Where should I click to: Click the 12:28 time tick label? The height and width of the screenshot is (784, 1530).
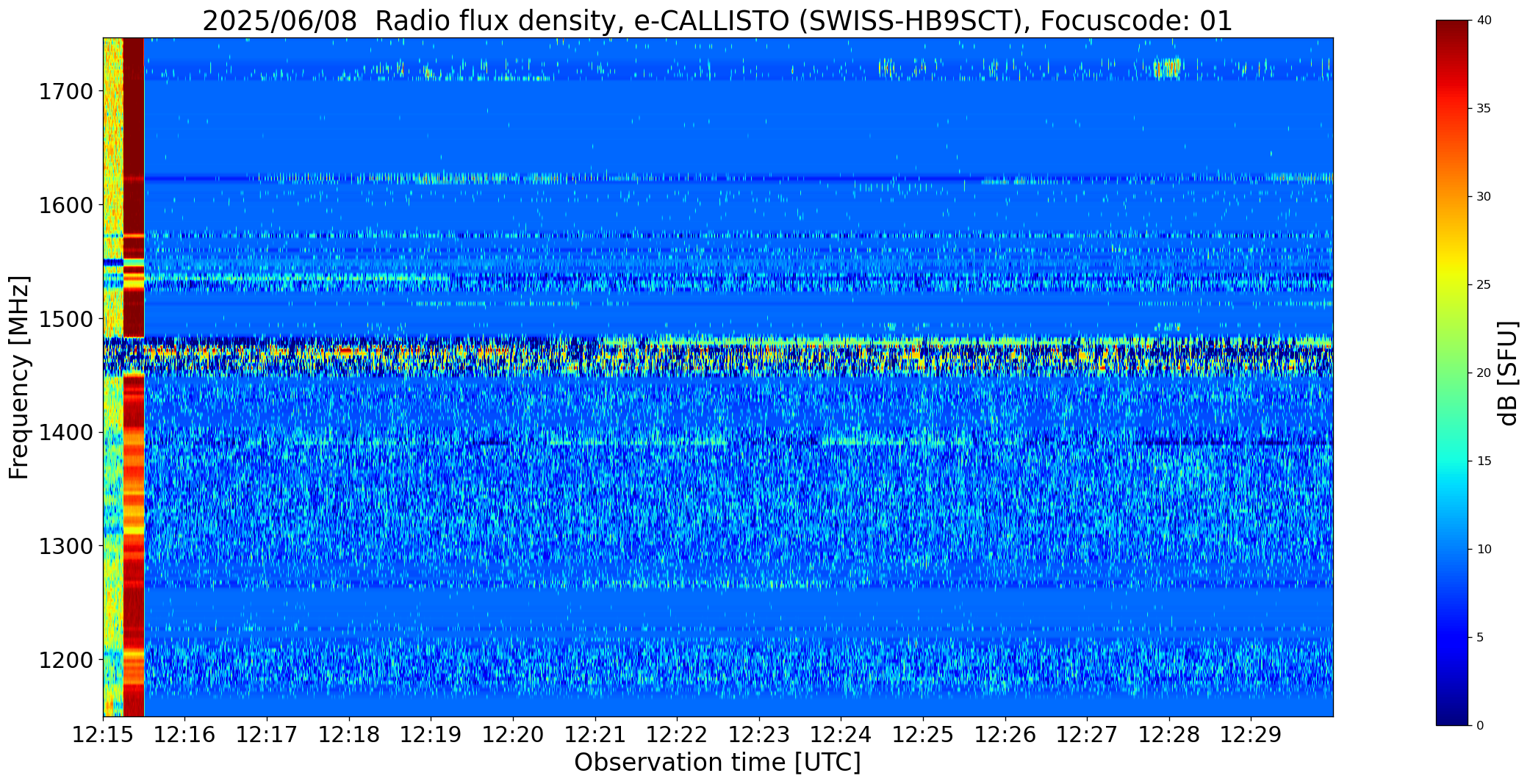click(1169, 735)
